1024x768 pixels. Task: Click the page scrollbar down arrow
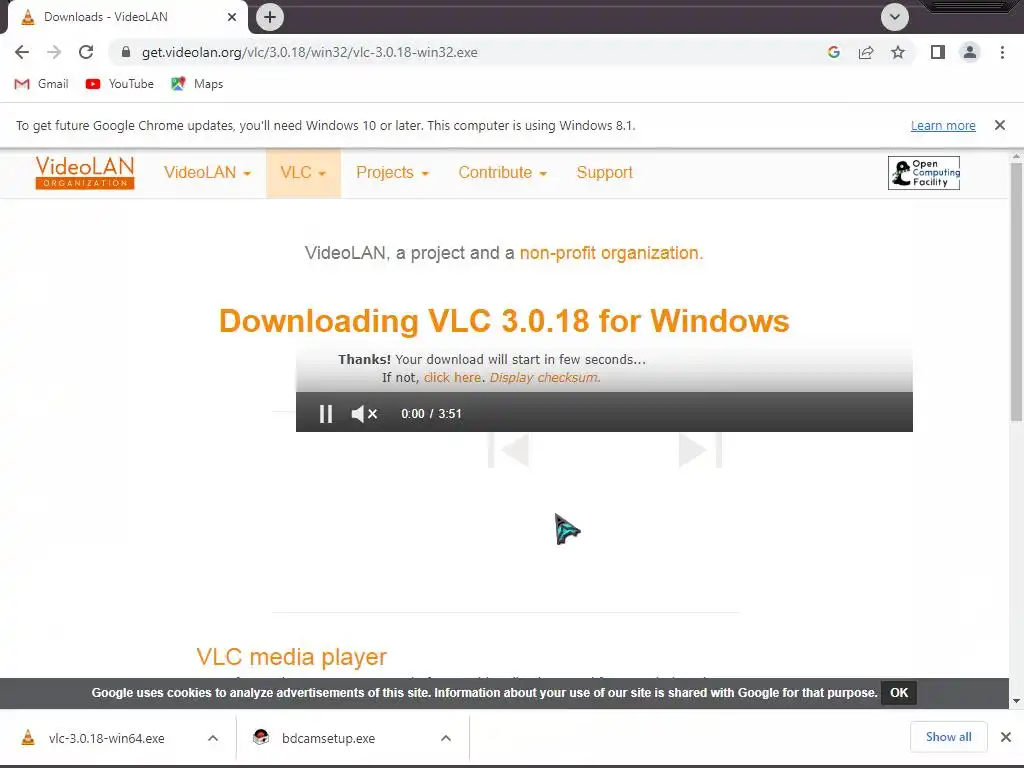1016,701
